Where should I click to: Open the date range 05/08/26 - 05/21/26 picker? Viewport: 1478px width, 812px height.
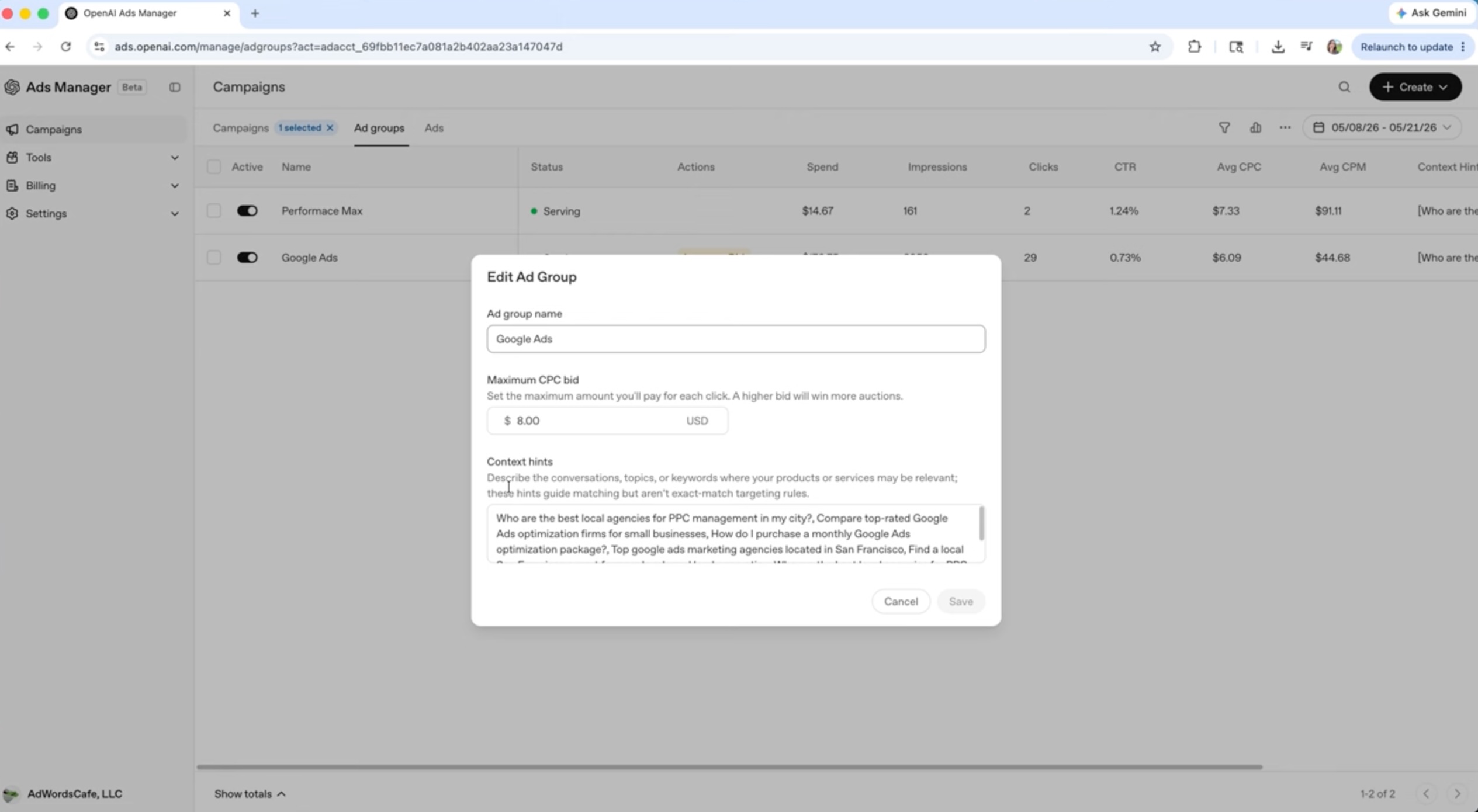pyautogui.click(x=1382, y=127)
